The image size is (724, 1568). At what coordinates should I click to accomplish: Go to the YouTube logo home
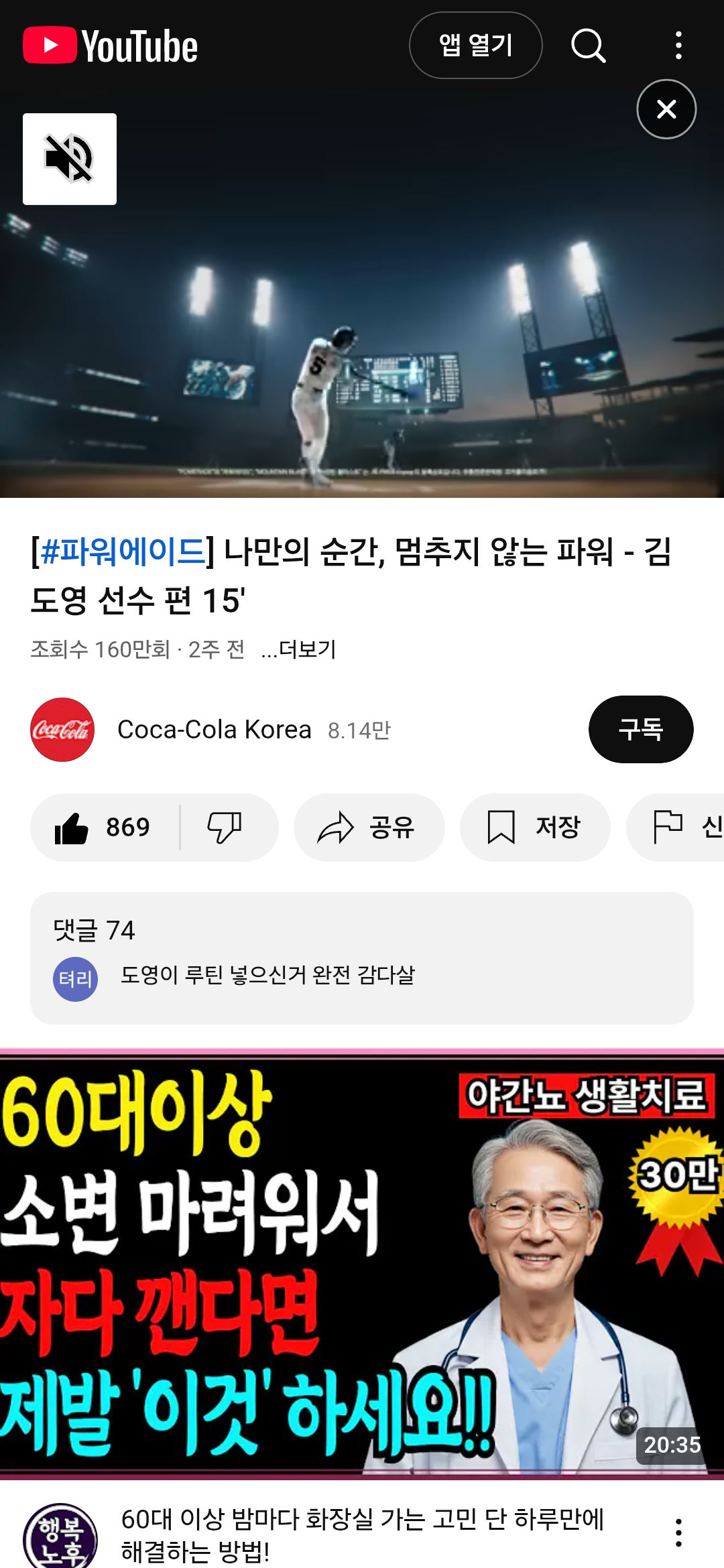click(x=111, y=46)
